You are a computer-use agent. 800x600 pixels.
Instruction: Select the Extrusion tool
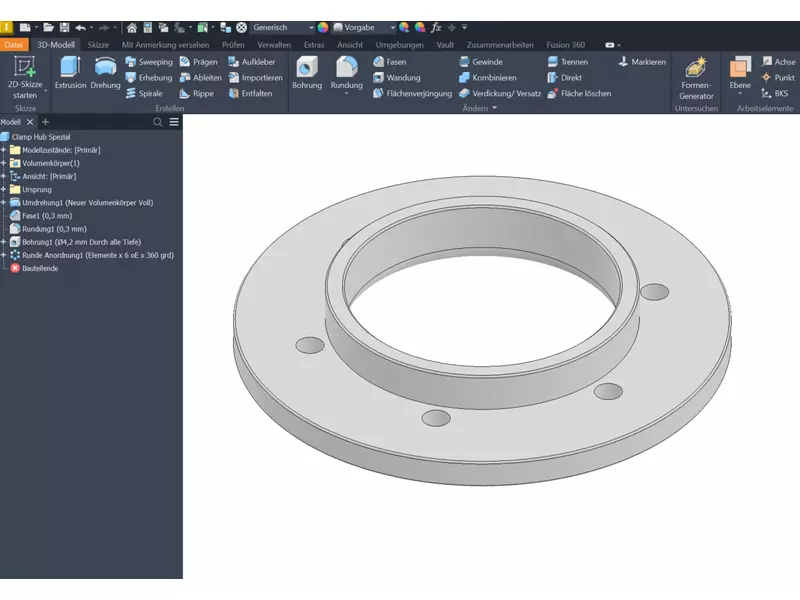tap(70, 73)
